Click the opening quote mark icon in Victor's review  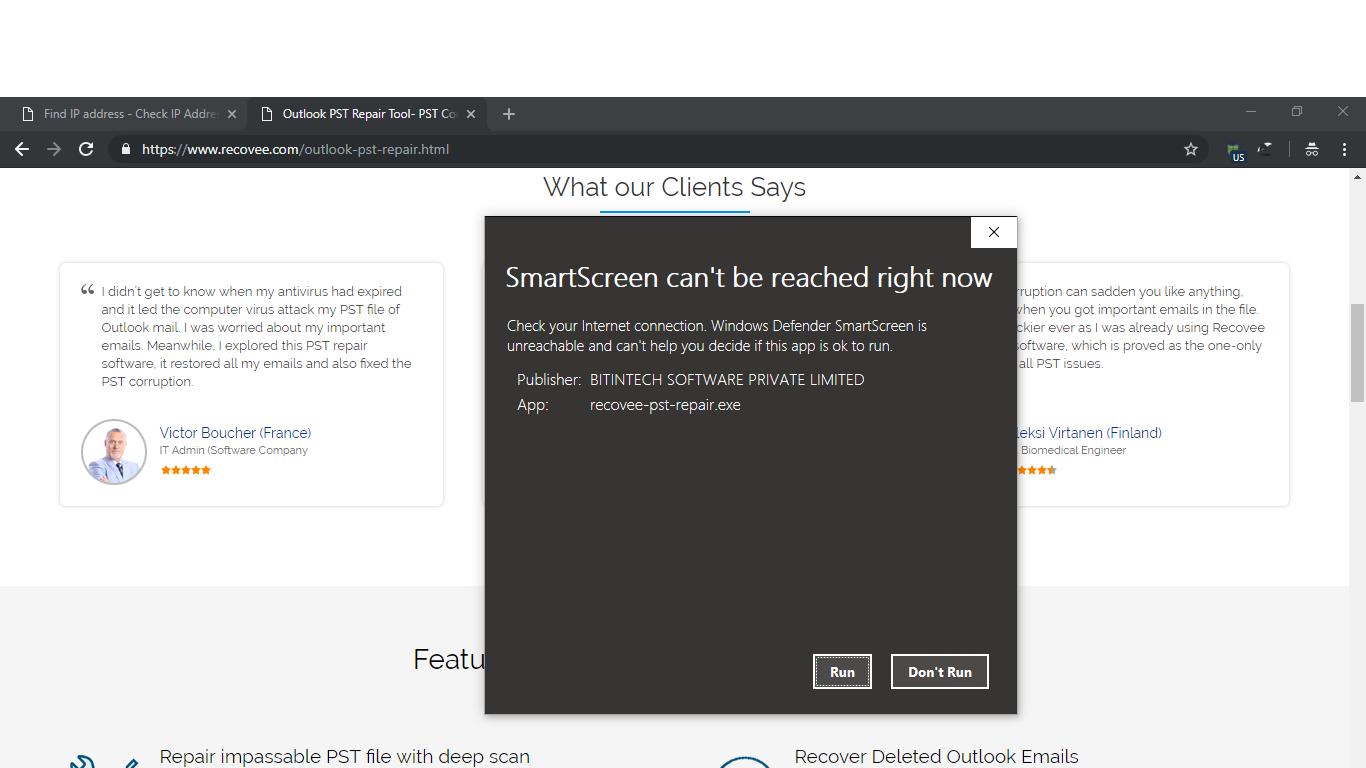click(x=88, y=290)
